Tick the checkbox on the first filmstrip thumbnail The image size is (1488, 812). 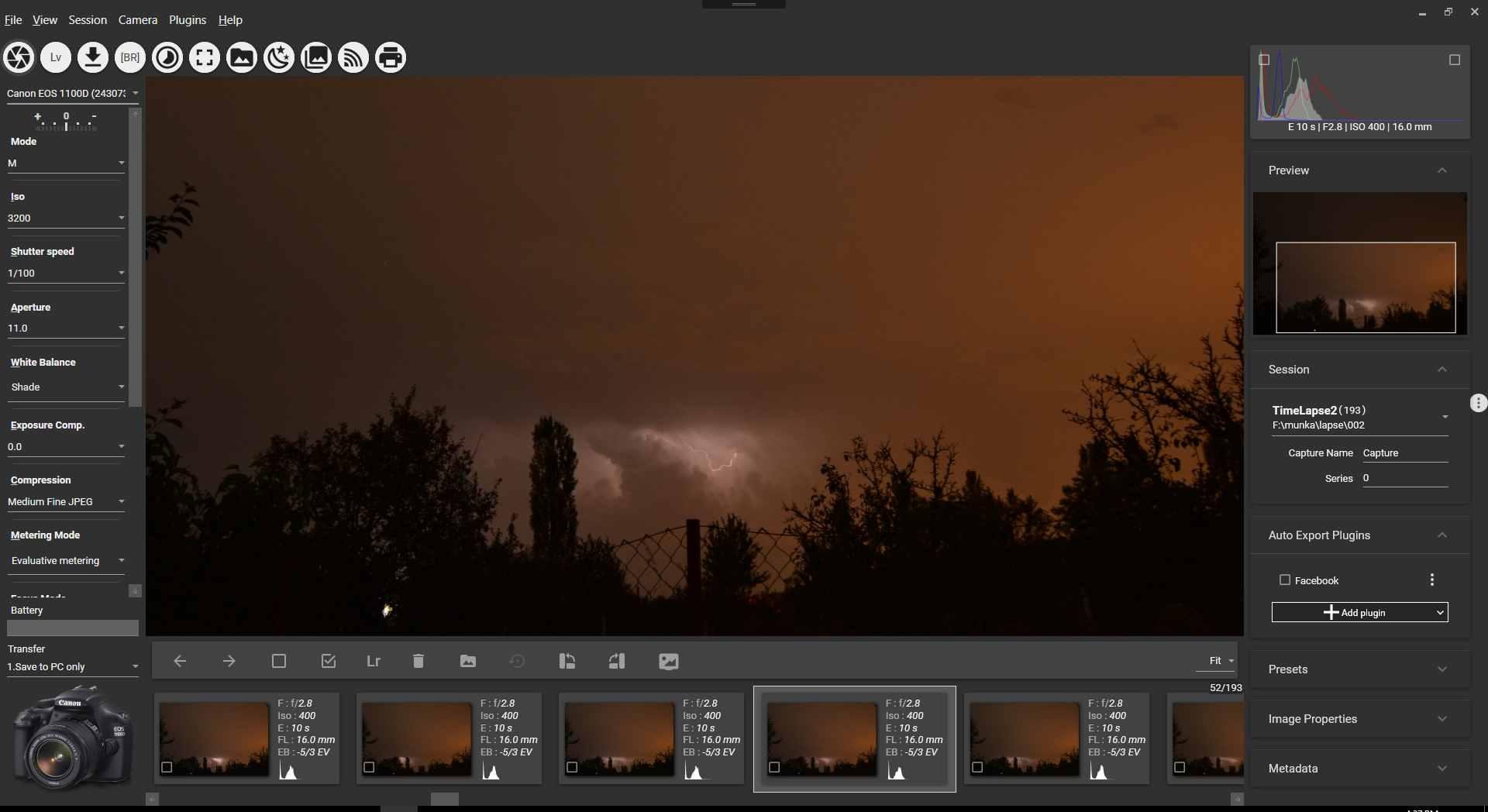click(167, 767)
